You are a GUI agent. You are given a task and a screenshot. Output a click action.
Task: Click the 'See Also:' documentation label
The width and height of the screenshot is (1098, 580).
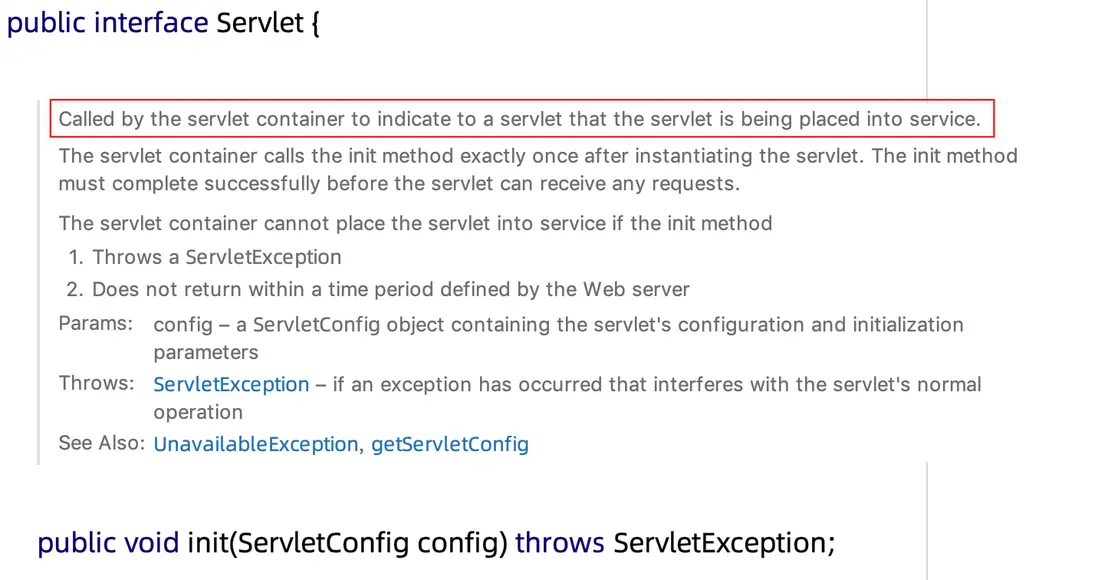click(102, 443)
